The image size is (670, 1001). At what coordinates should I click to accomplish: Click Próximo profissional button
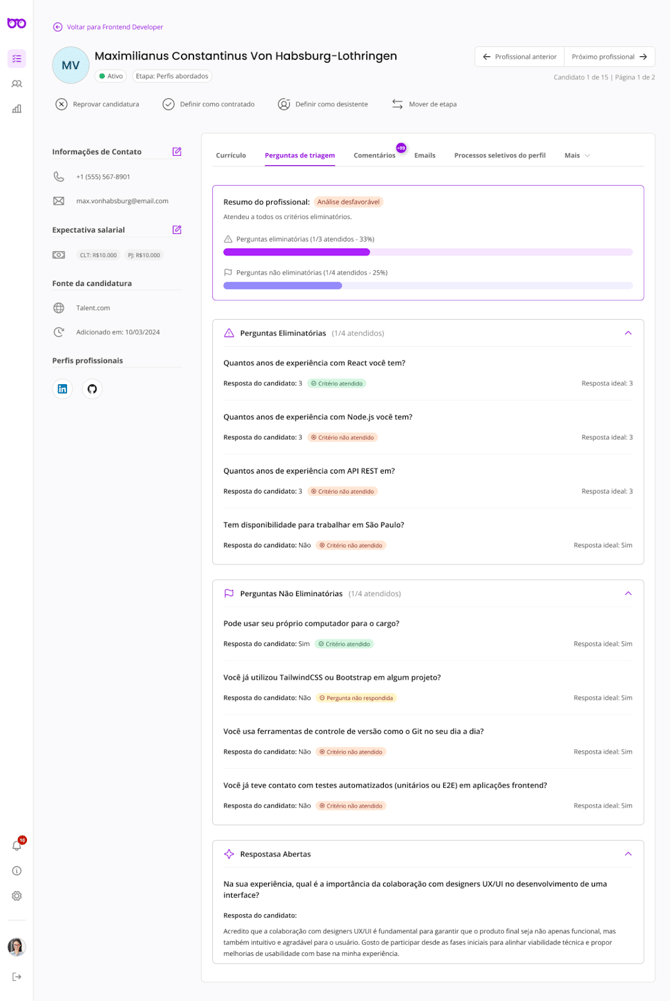pos(609,57)
